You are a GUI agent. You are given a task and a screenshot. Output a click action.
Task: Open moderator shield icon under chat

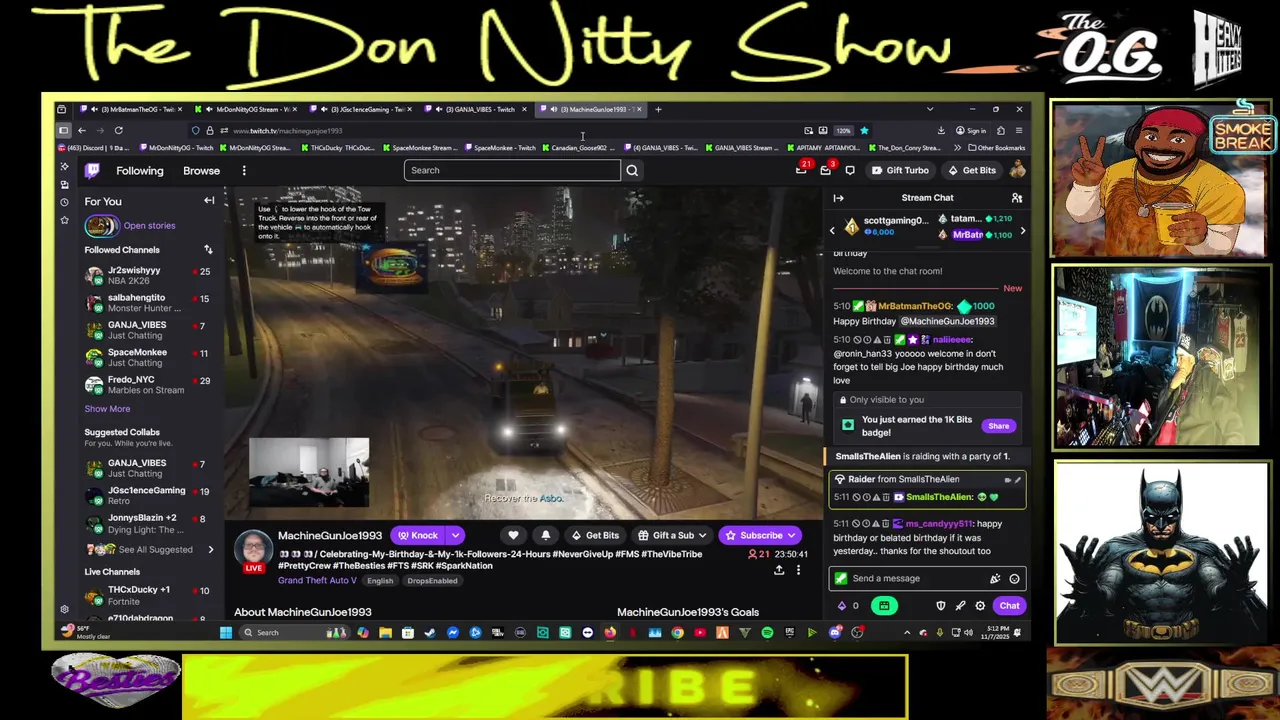tap(940, 605)
